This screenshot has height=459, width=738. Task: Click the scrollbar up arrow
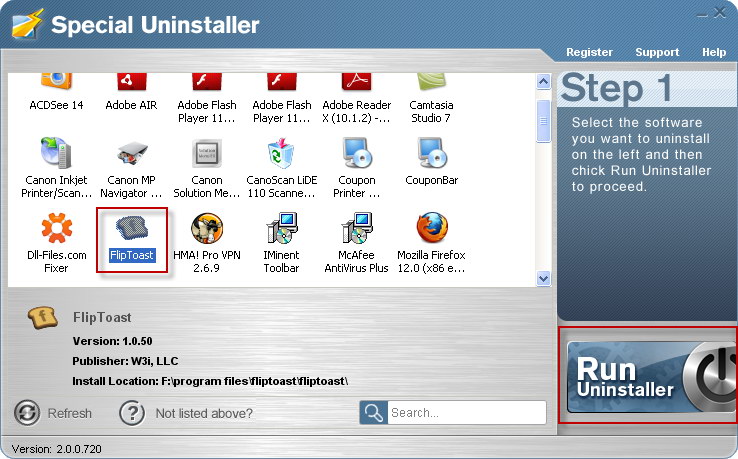tap(544, 82)
